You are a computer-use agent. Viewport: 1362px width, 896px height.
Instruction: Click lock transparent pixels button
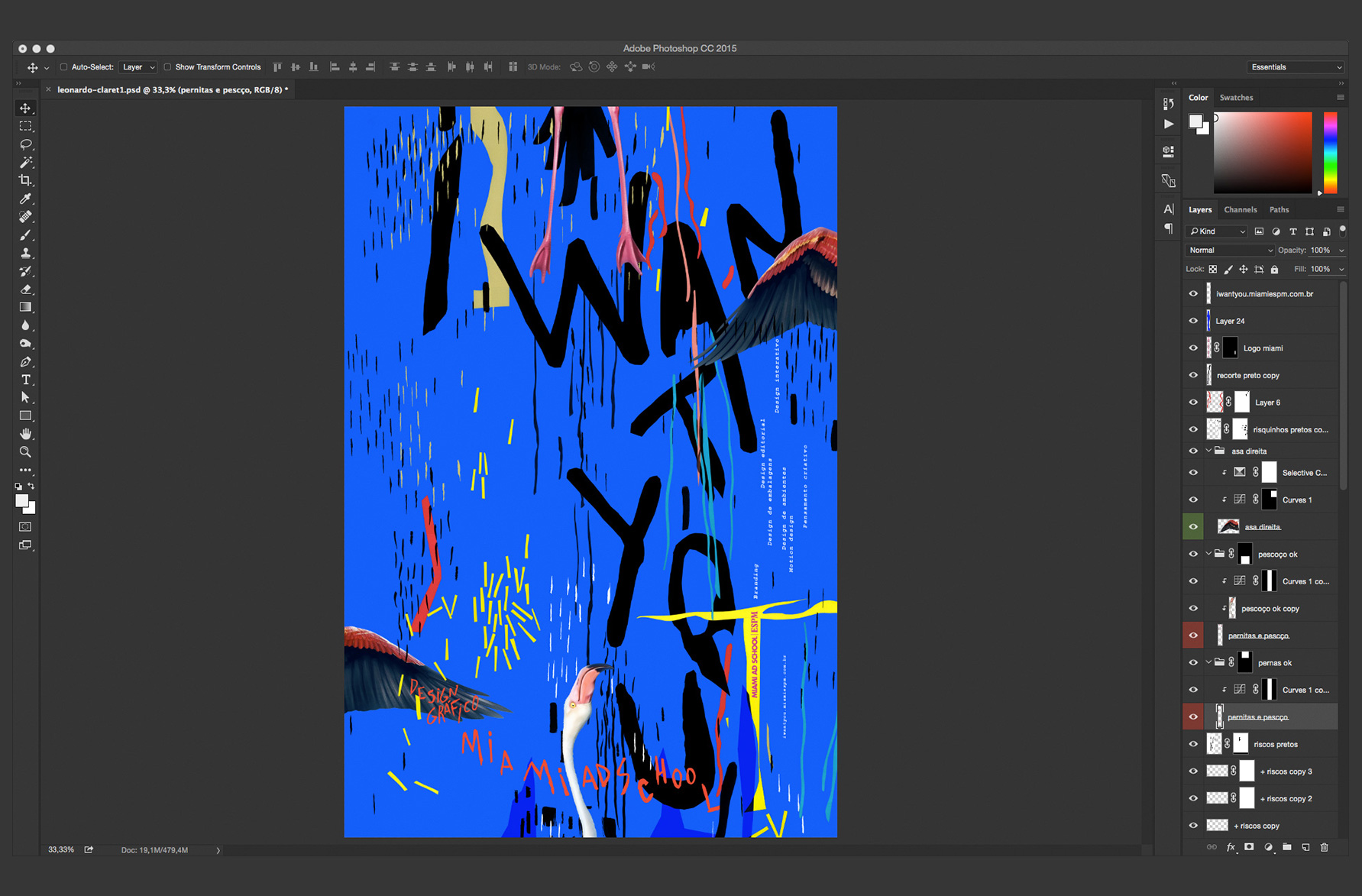click(x=1212, y=269)
